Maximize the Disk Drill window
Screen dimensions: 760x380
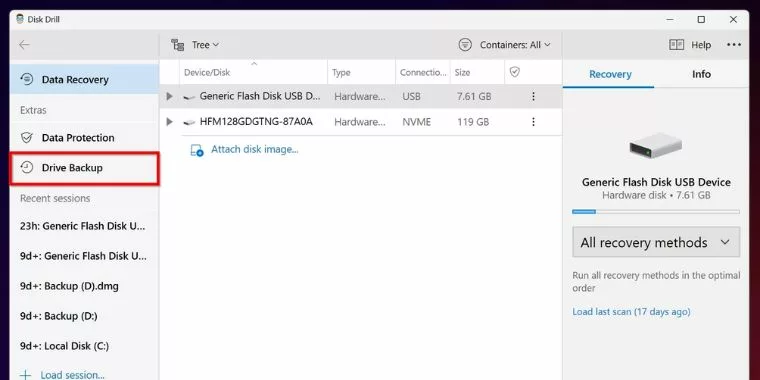(701, 19)
